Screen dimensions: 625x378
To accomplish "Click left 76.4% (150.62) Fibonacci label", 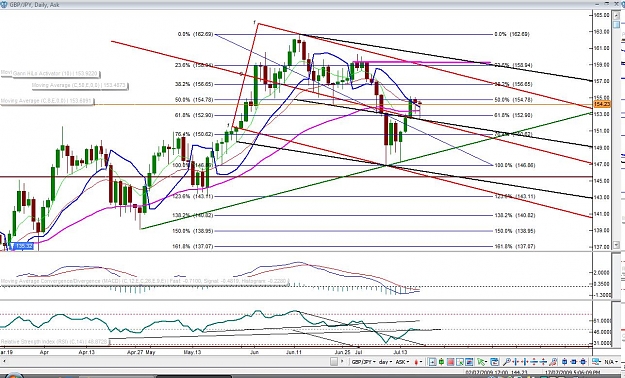I will click(x=194, y=134).
